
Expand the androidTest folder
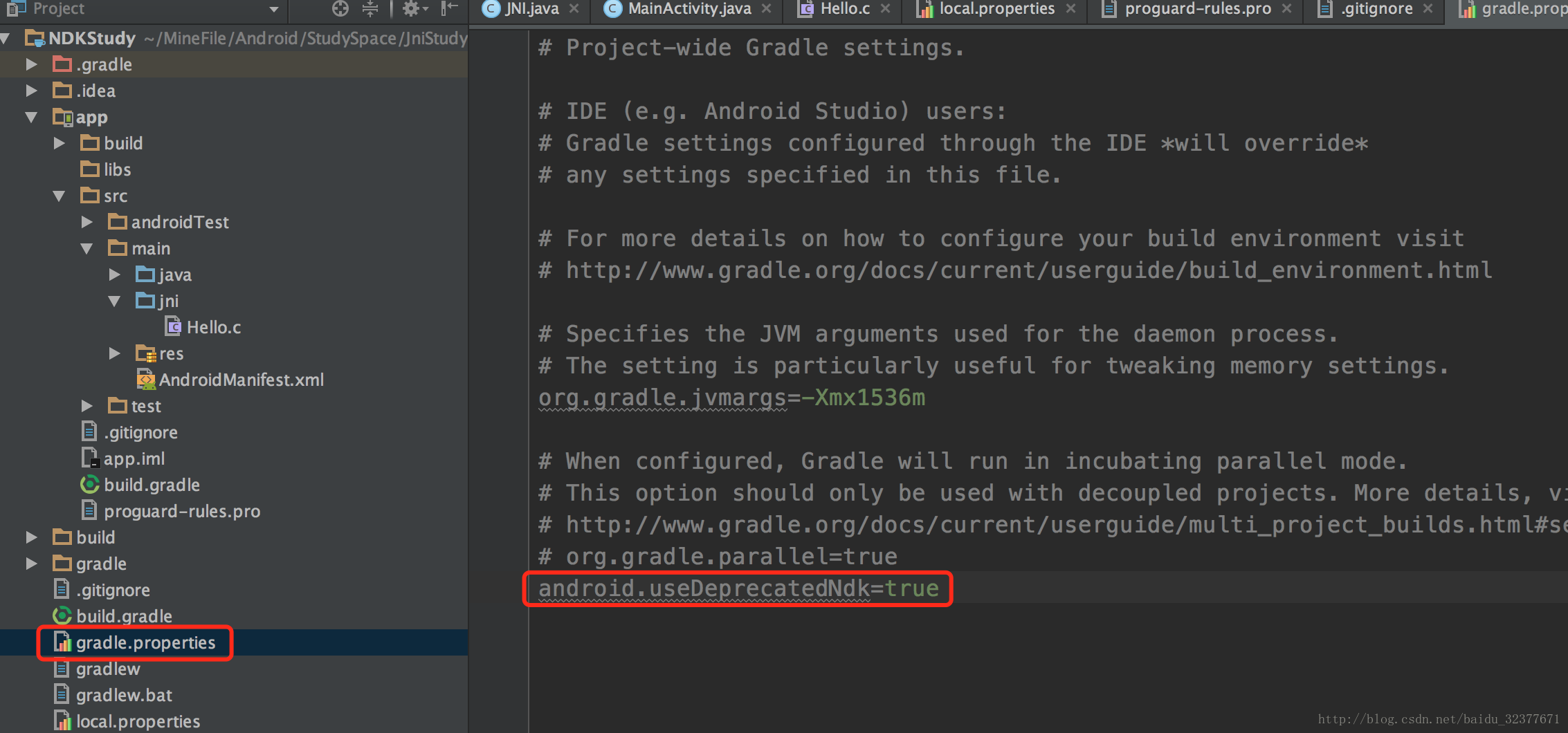[87, 222]
